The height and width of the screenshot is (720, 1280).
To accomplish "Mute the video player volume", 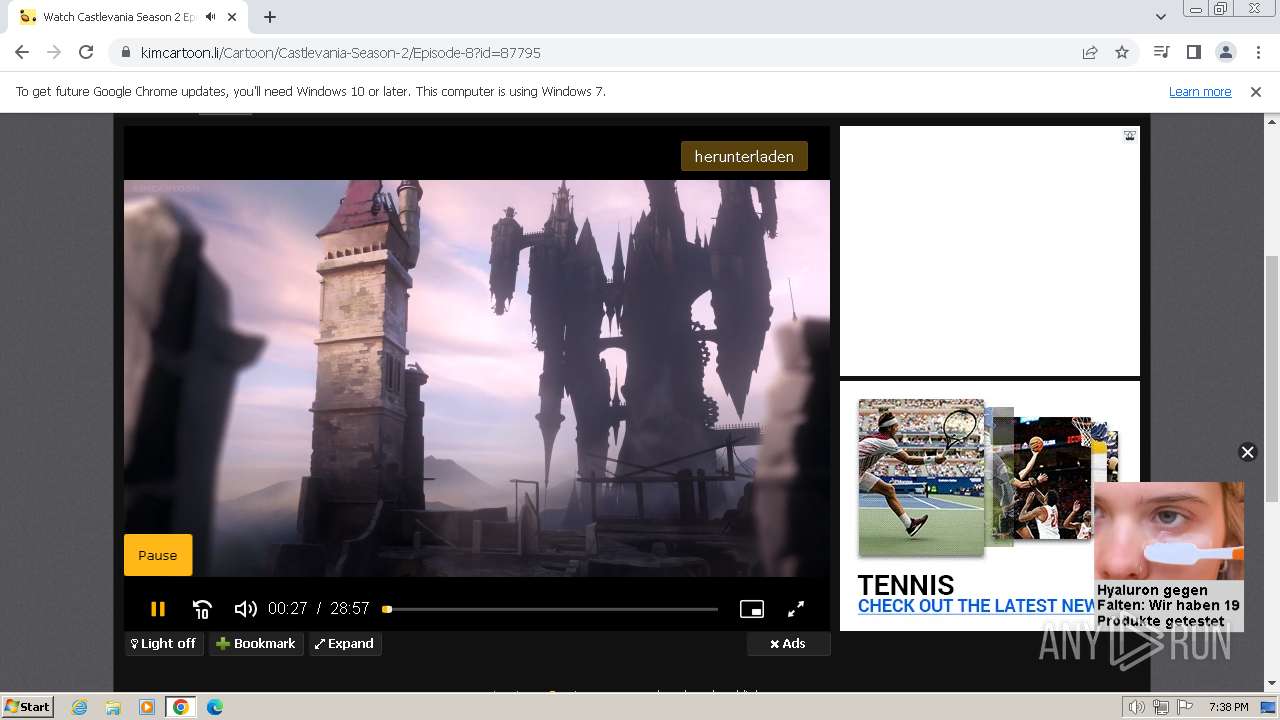I will [x=245, y=608].
